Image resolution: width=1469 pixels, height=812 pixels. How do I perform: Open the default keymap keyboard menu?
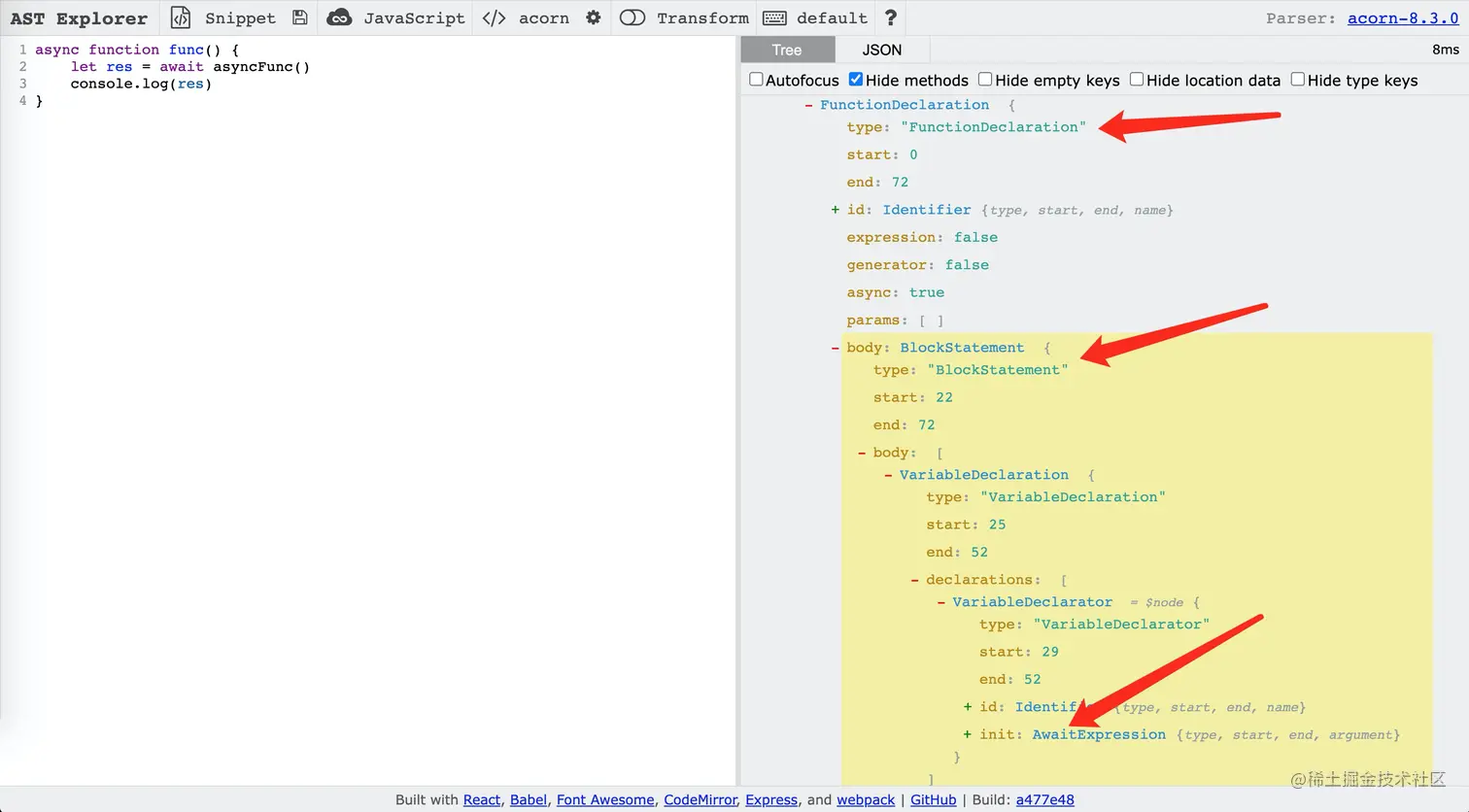click(x=774, y=17)
